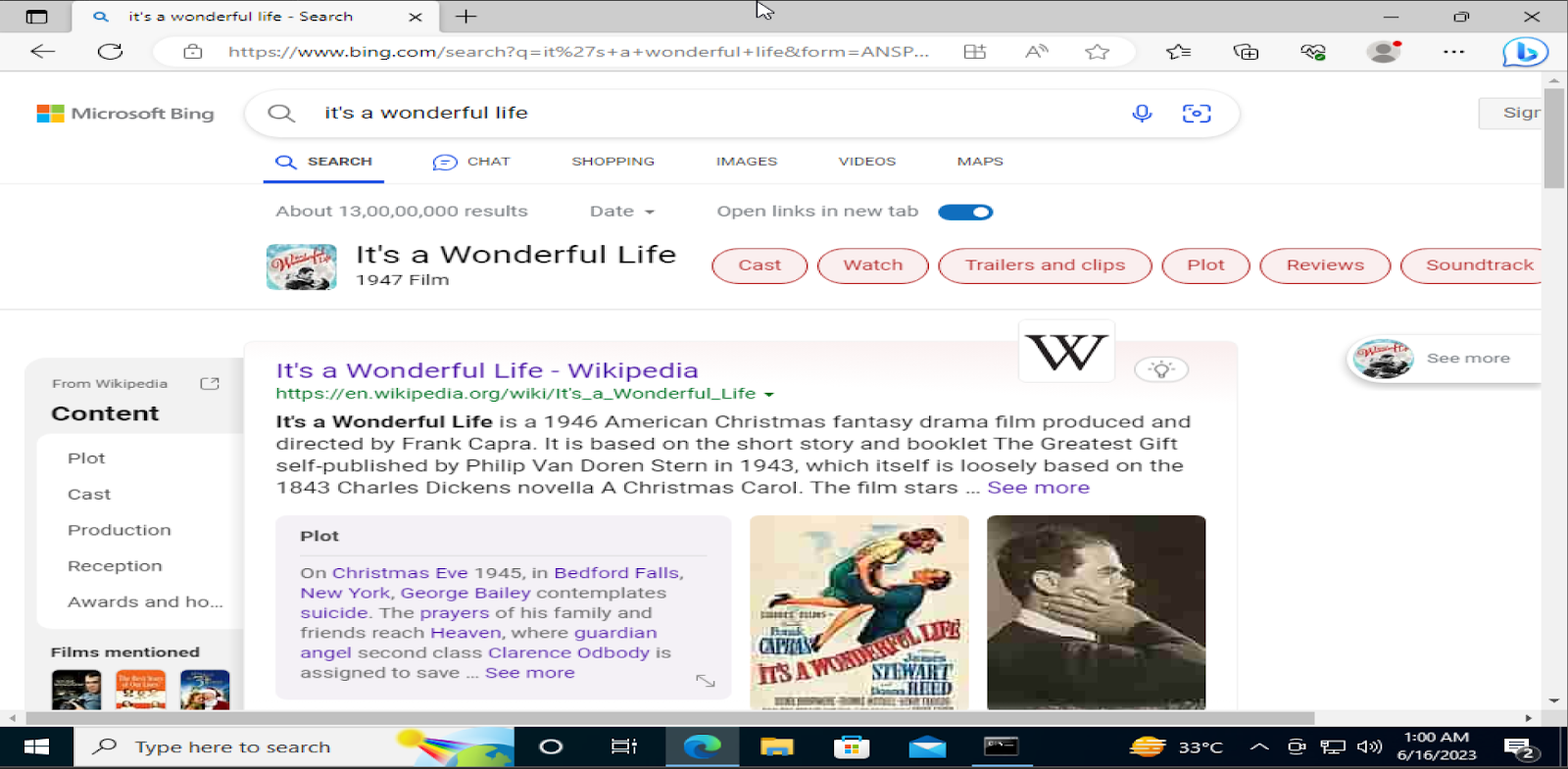Open the Bing chat sidebar icon
The height and width of the screenshot is (769, 1568).
pyautogui.click(x=1525, y=52)
